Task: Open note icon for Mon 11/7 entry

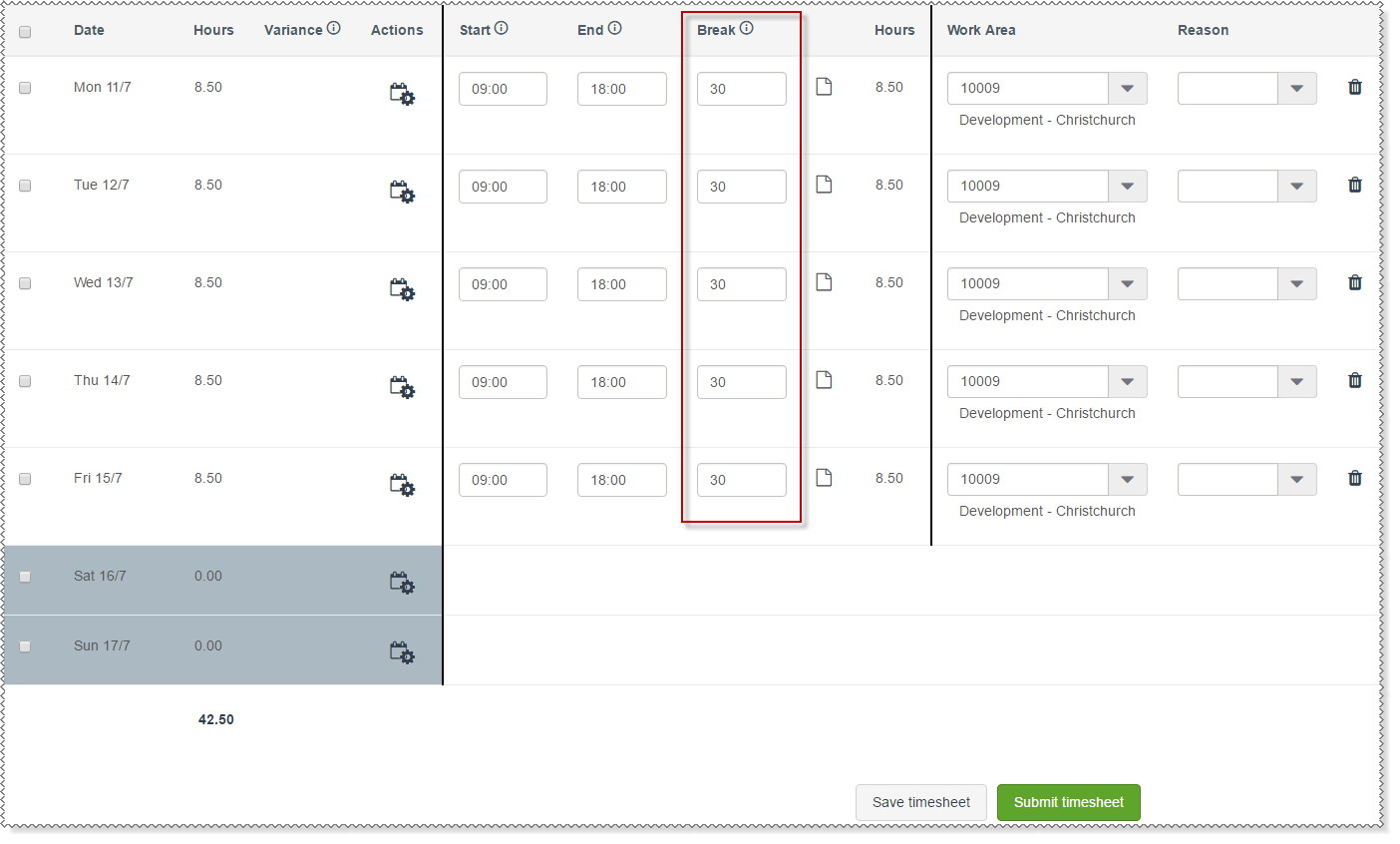Action: 824,87
